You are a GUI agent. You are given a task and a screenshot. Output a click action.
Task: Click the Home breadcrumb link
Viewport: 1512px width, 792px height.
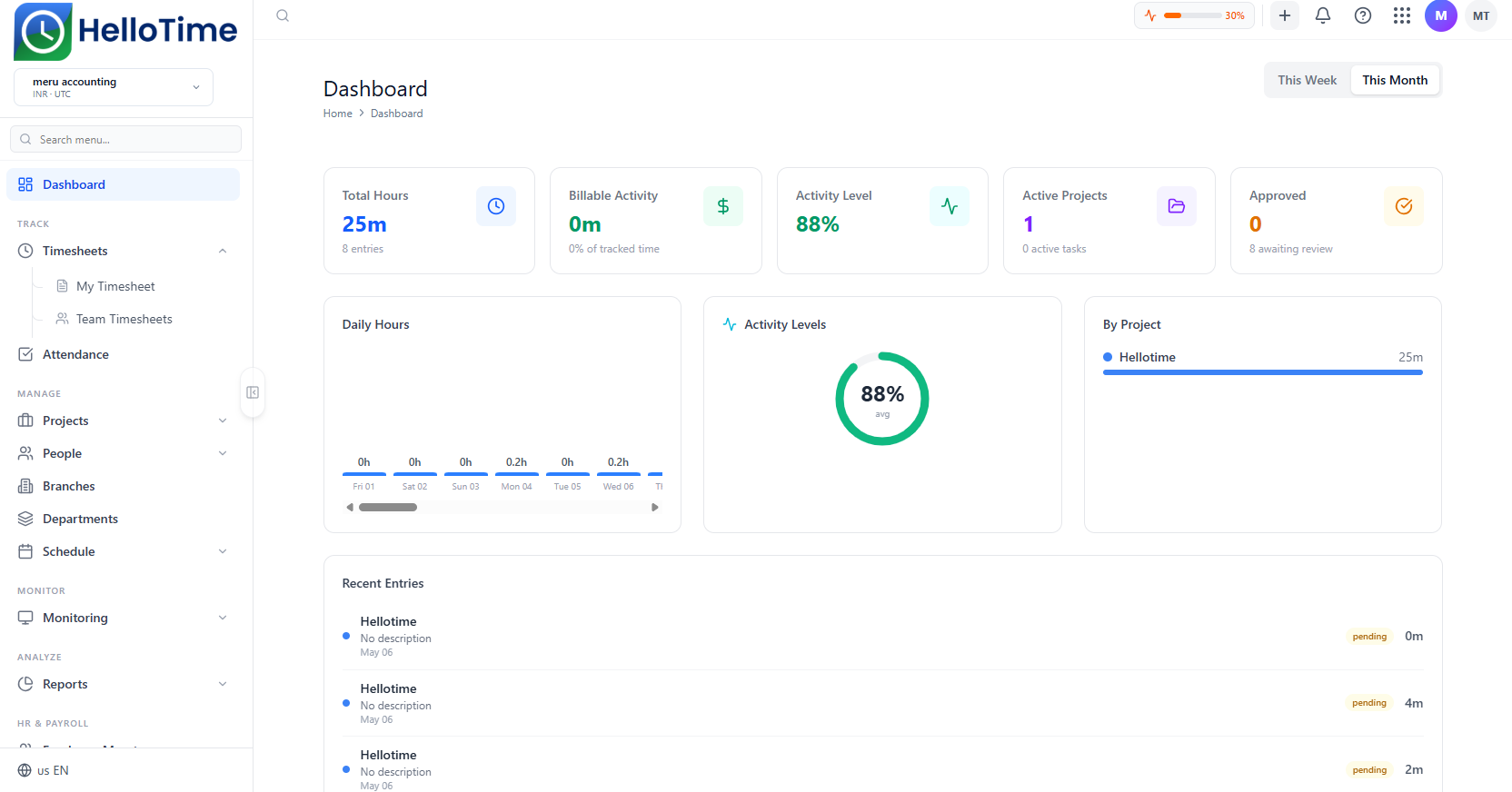point(338,114)
